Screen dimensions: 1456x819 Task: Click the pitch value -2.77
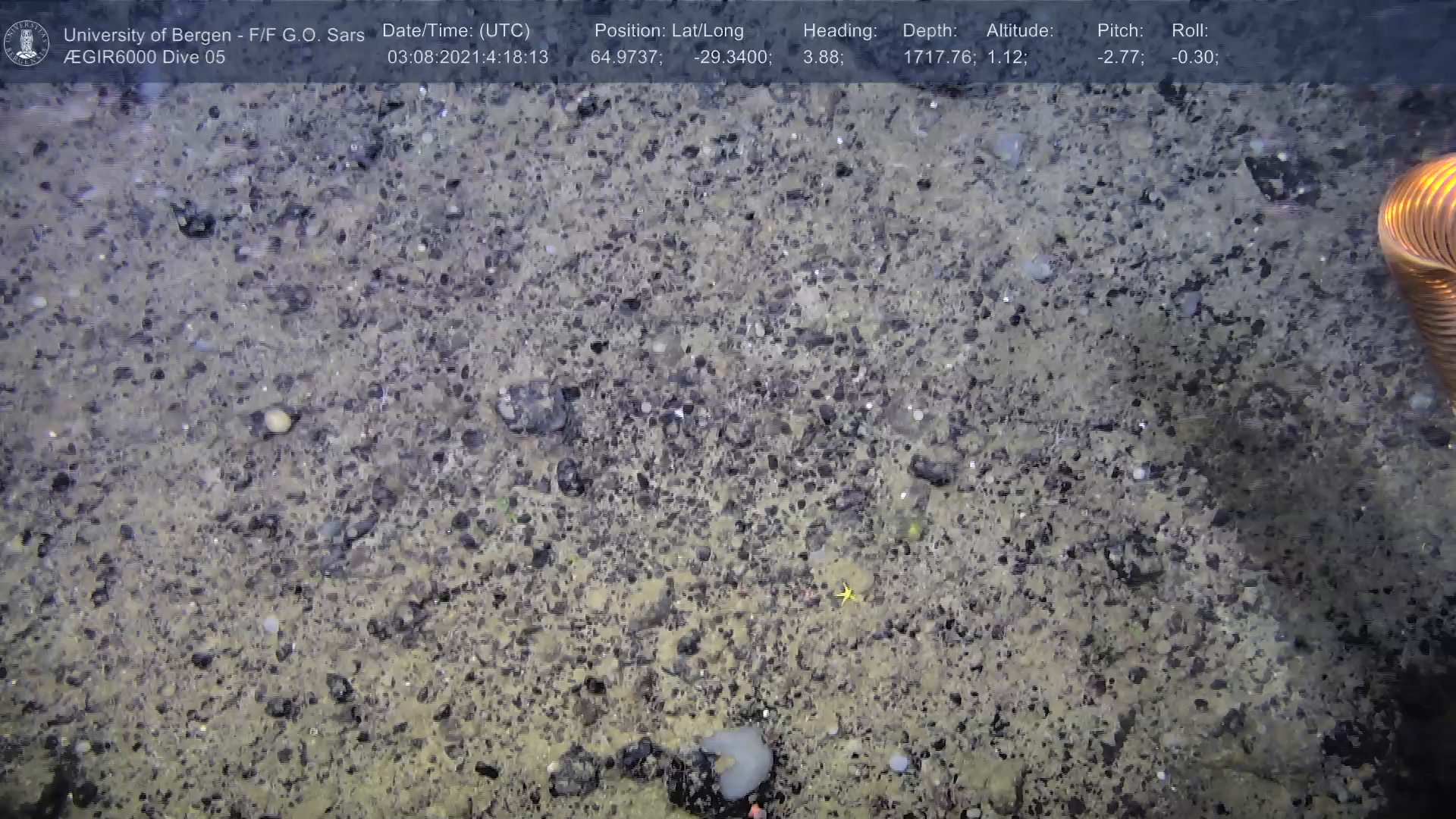pyautogui.click(x=1119, y=58)
